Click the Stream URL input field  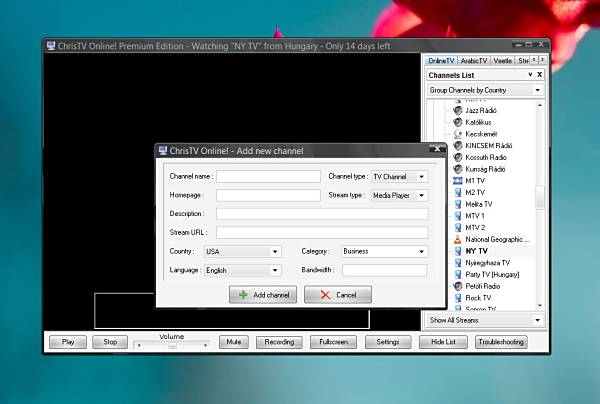[x=322, y=233]
